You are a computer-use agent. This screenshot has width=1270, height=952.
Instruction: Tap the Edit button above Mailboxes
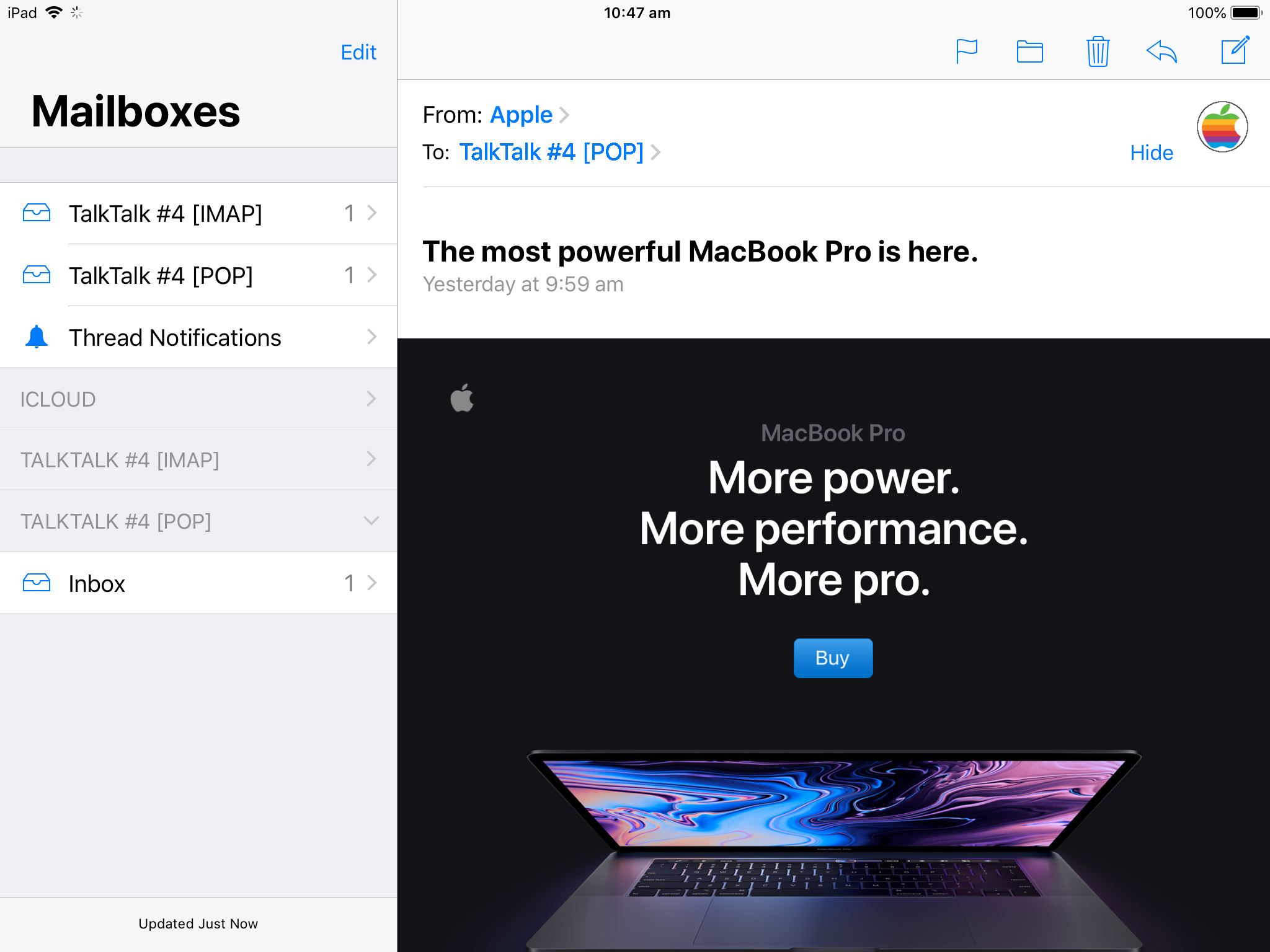point(358,52)
